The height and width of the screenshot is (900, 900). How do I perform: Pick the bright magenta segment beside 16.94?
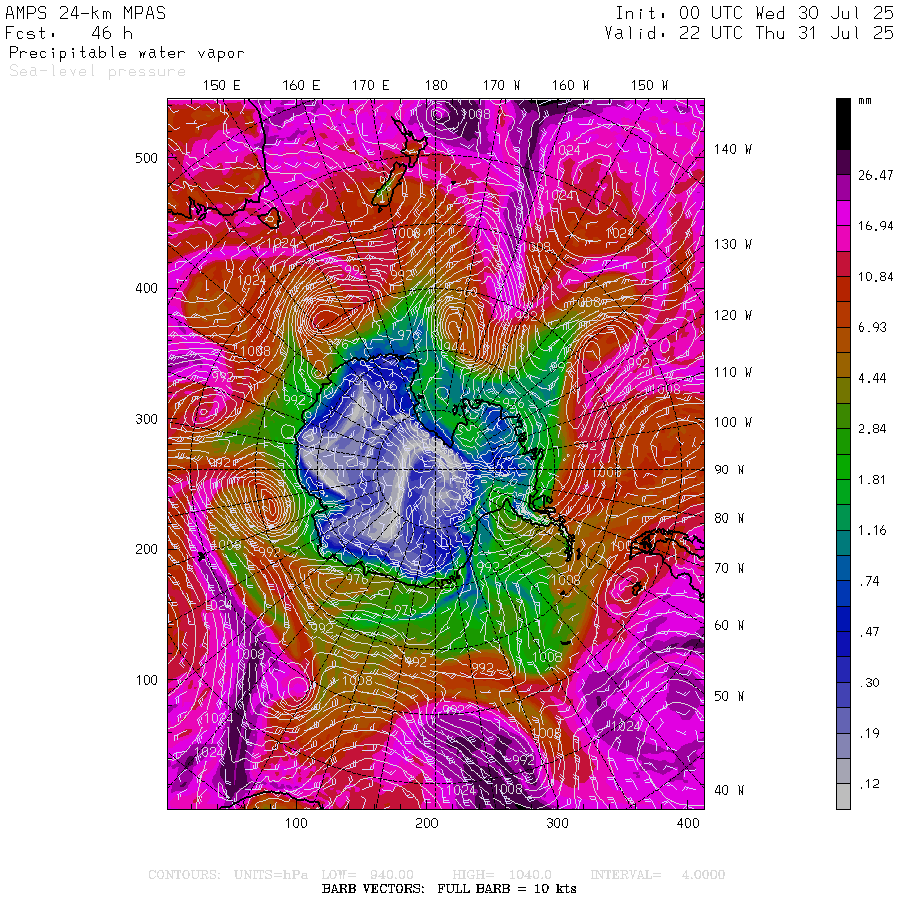[843, 213]
